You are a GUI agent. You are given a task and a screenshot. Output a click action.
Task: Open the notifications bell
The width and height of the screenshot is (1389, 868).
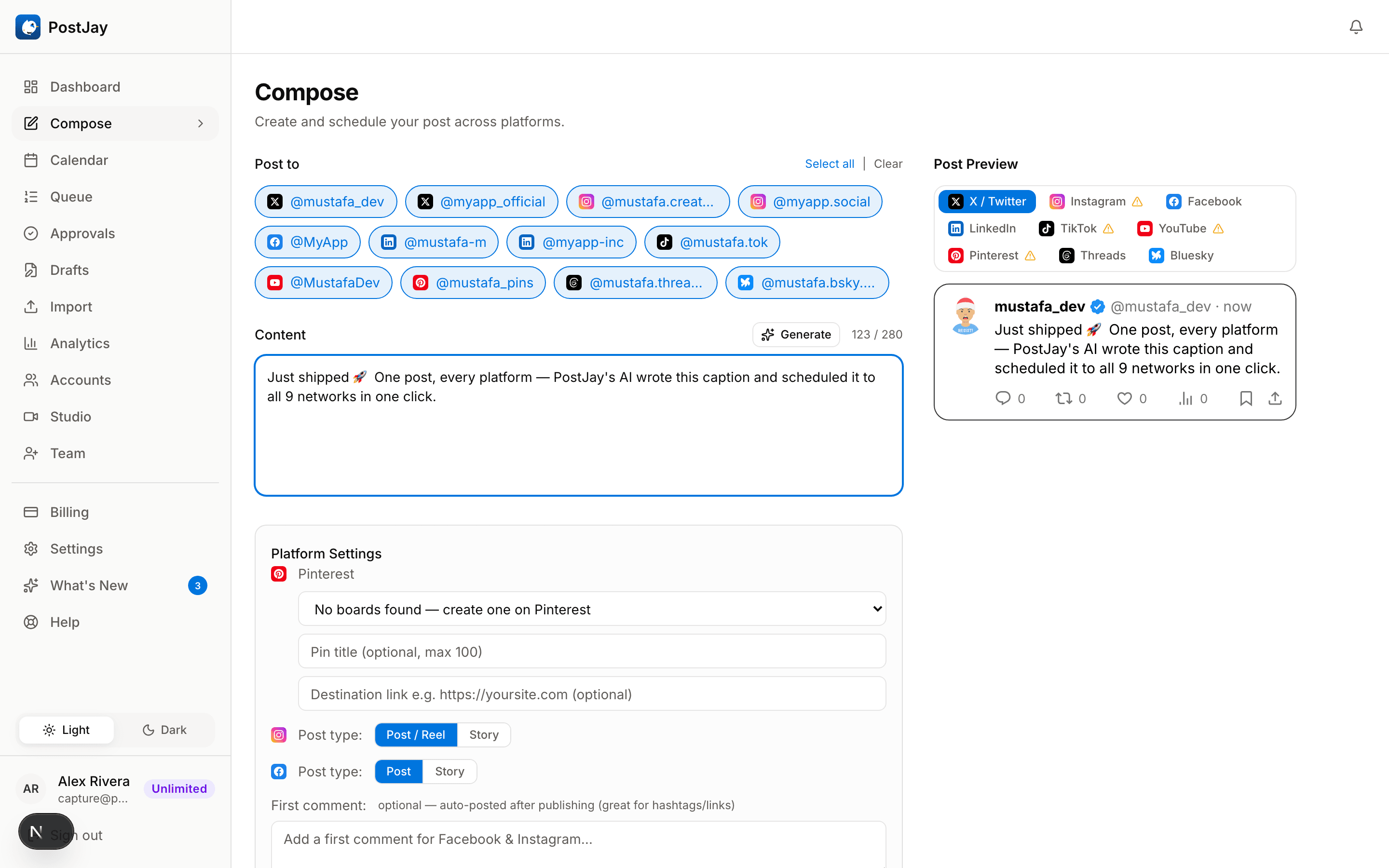click(1356, 27)
